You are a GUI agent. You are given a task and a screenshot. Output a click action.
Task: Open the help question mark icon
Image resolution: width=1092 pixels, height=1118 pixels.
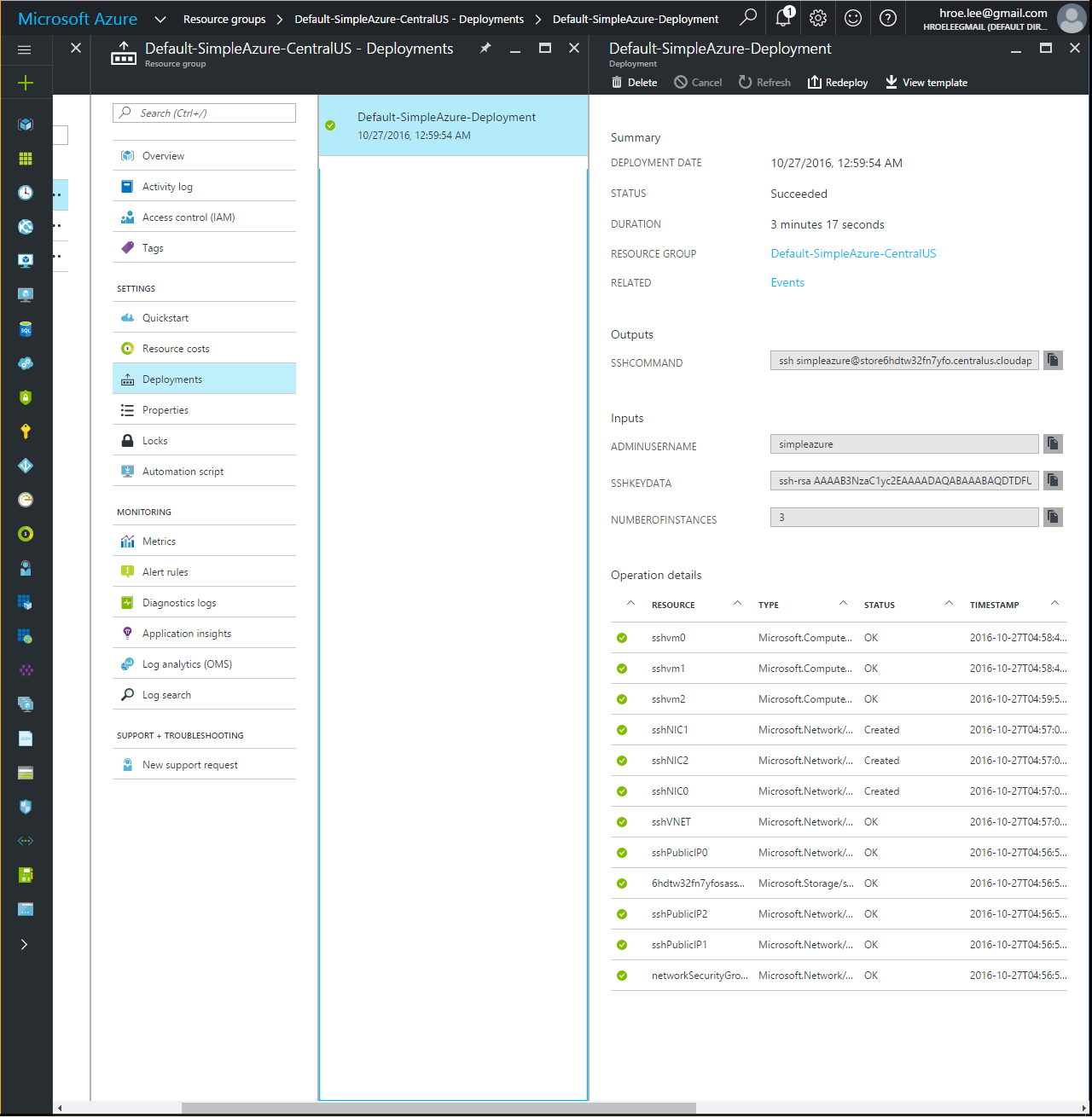click(x=888, y=18)
